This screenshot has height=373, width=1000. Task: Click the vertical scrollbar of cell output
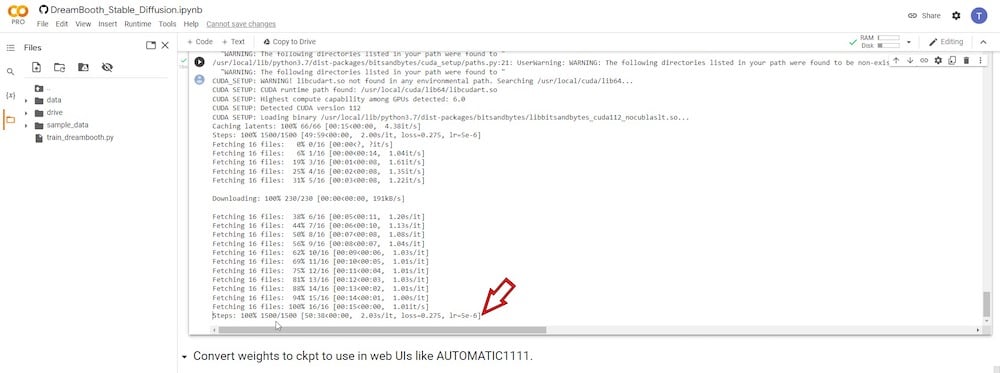click(x=987, y=304)
